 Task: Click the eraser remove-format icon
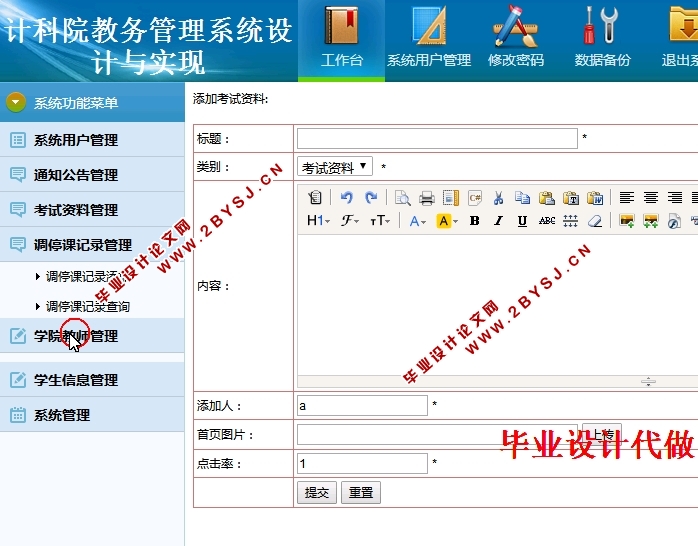click(595, 221)
